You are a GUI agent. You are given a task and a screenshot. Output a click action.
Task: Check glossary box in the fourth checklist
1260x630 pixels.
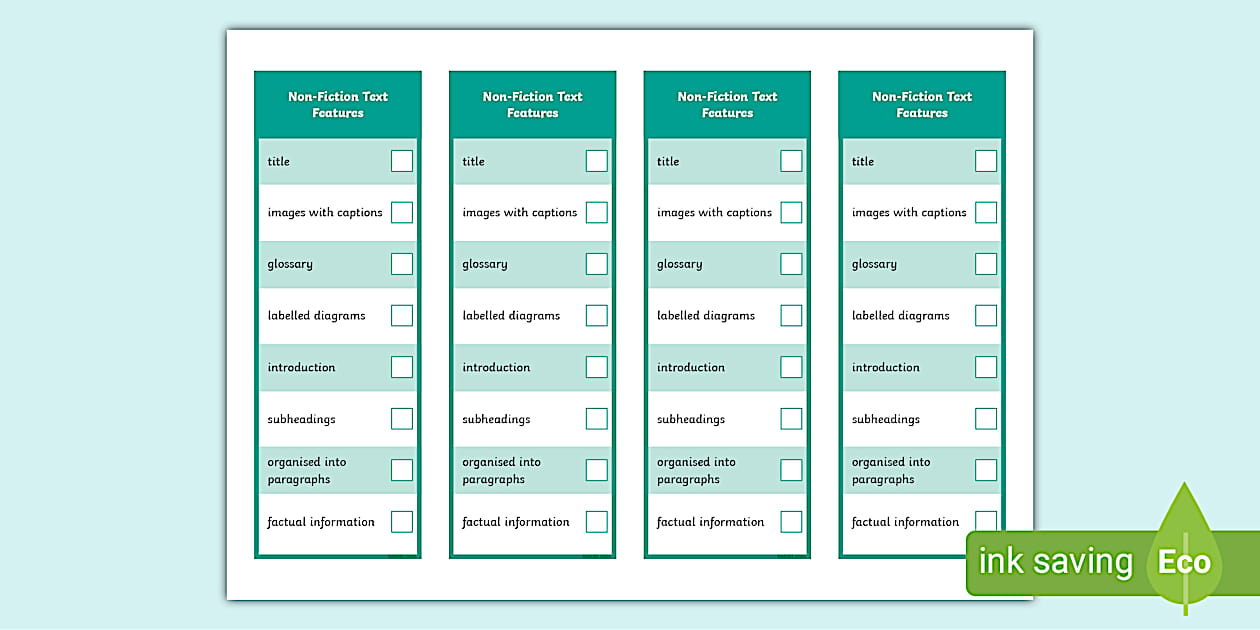[986, 264]
